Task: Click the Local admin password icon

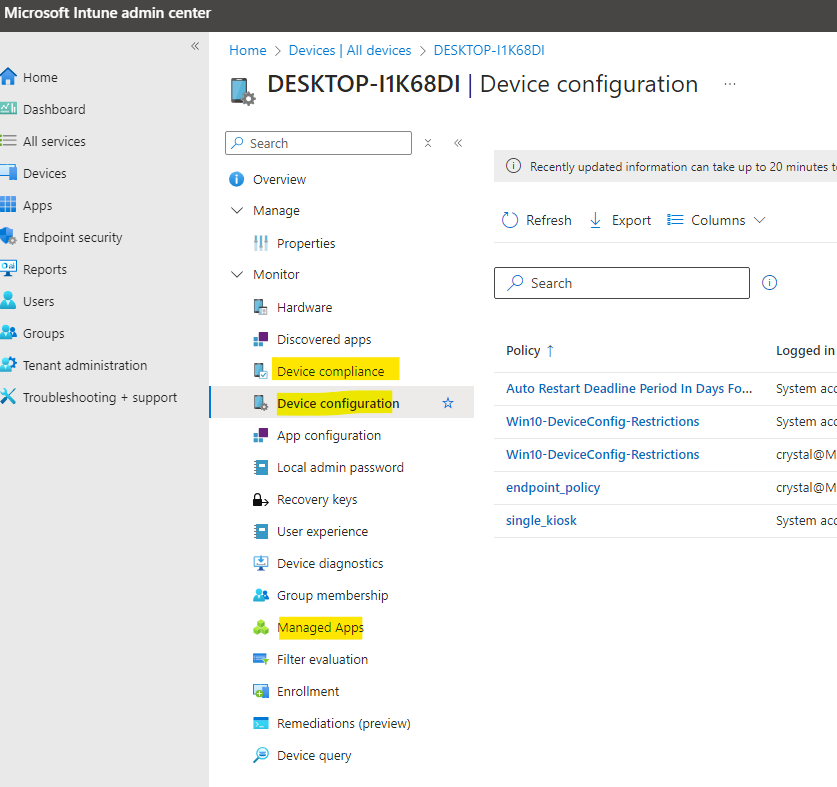Action: click(x=261, y=468)
